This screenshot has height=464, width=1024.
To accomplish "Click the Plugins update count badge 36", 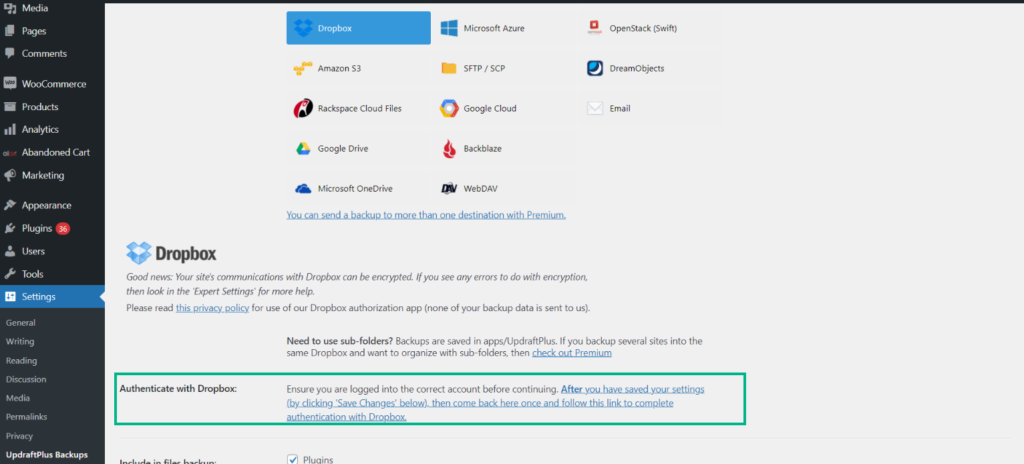I will pos(63,229).
